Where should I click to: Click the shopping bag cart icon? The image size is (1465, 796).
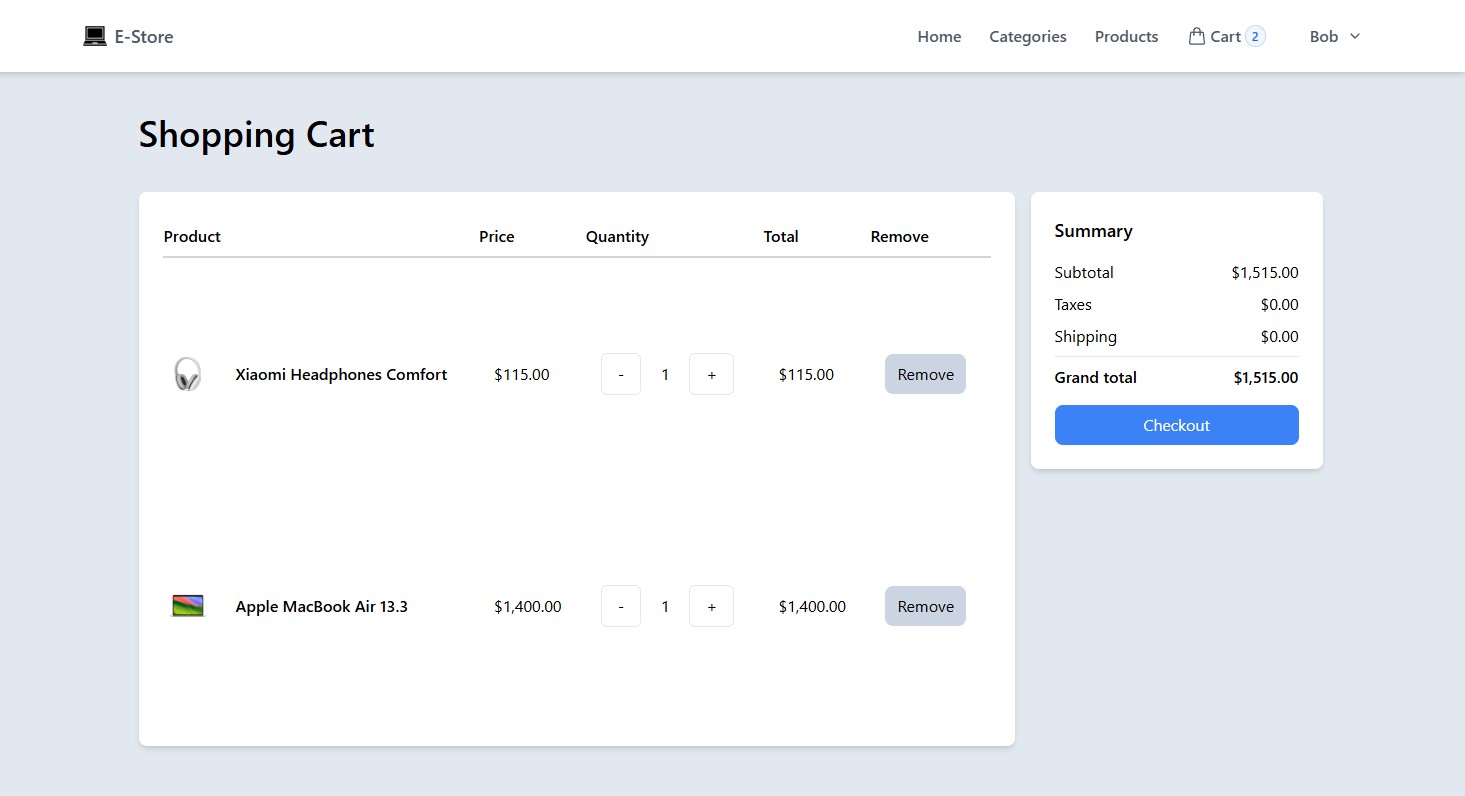(x=1196, y=36)
